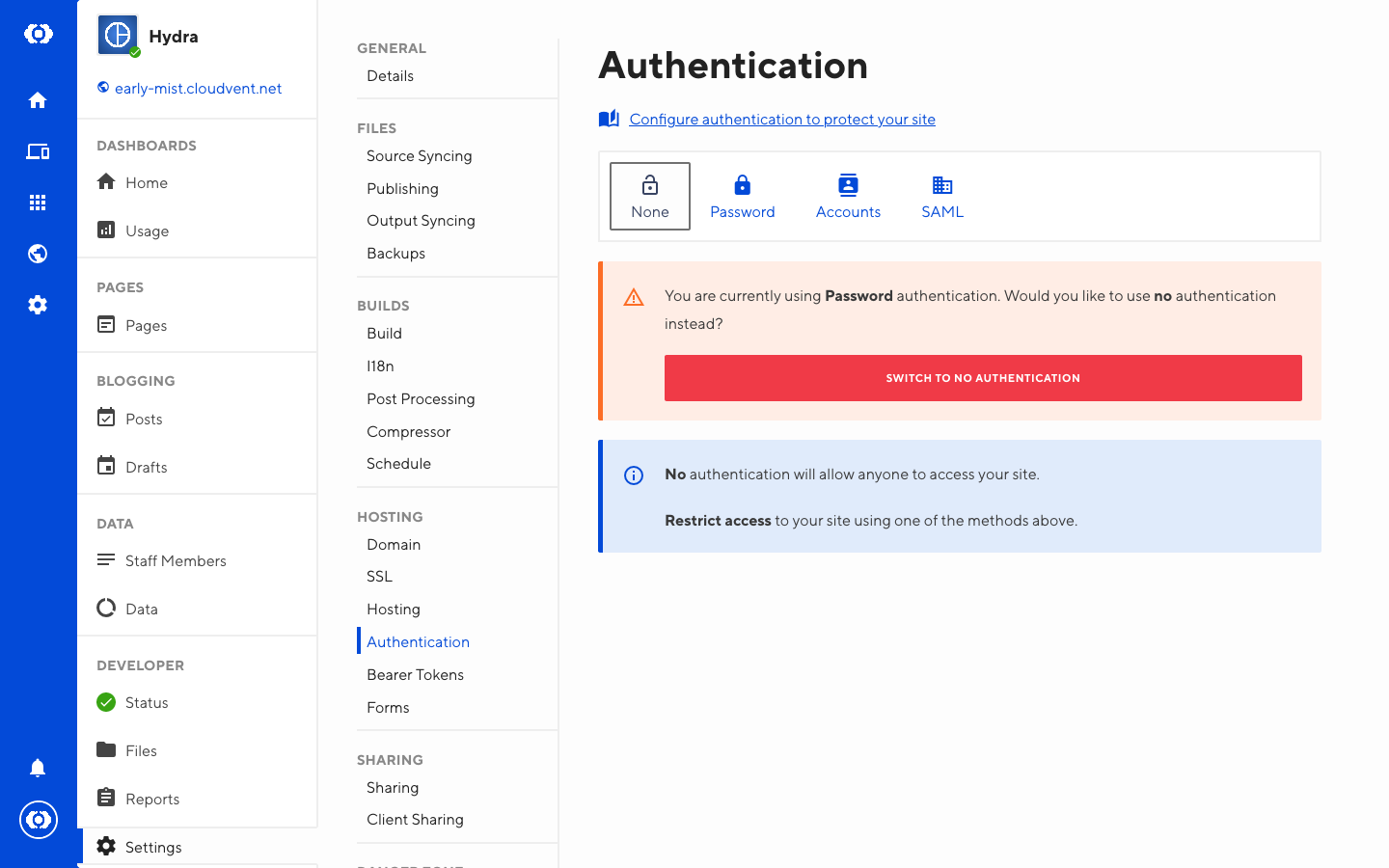The width and height of the screenshot is (1389, 868).
Task: Open SSL settings
Action: (379, 577)
